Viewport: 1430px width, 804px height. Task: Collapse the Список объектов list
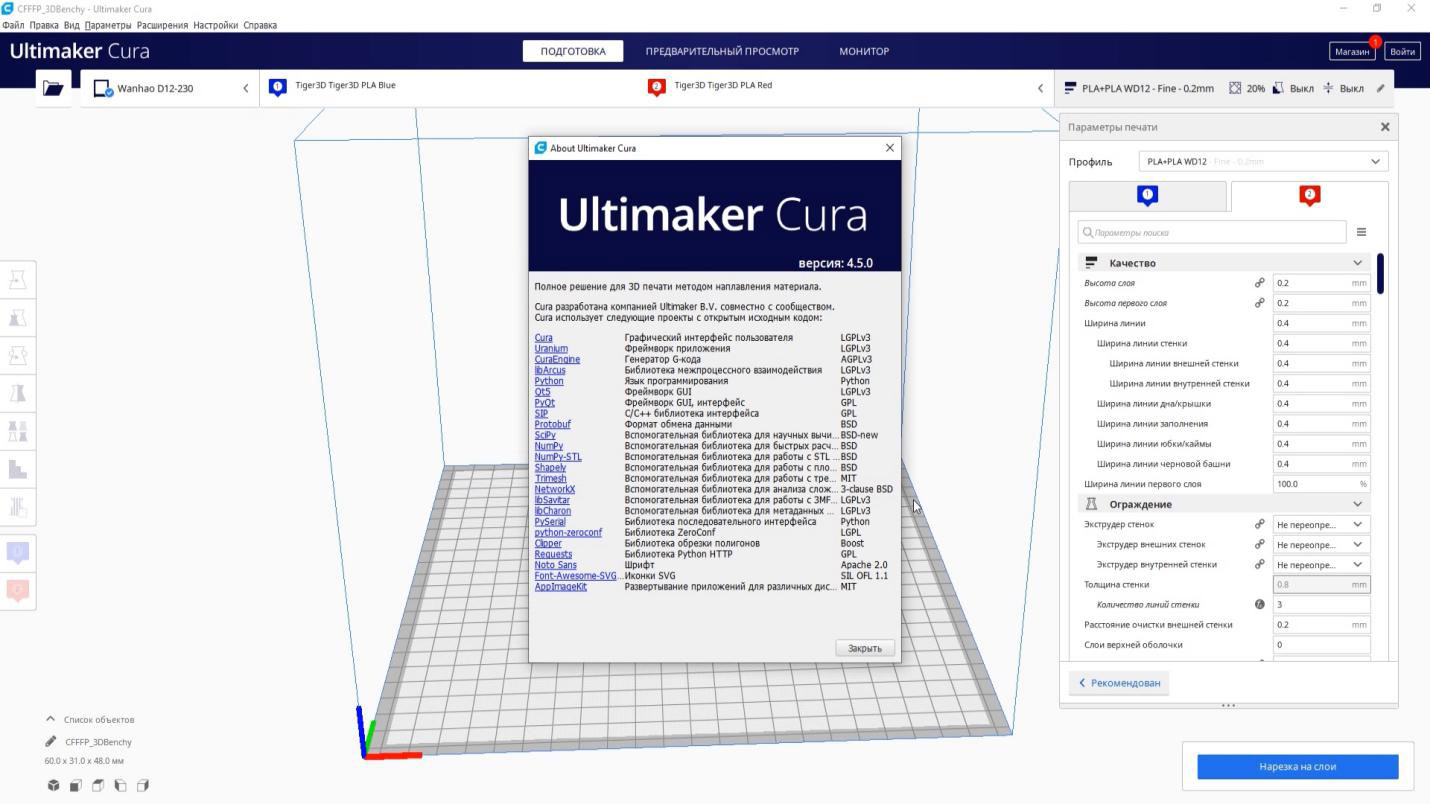pos(51,719)
